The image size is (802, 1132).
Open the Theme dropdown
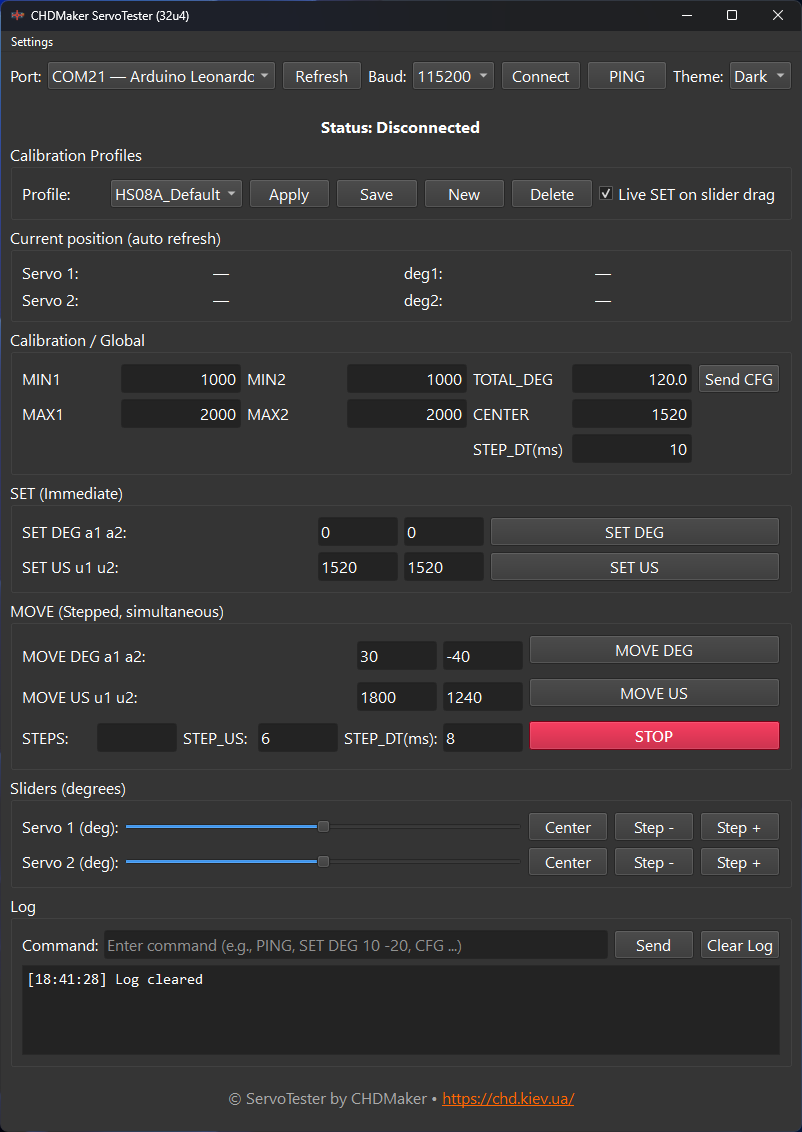(760, 76)
